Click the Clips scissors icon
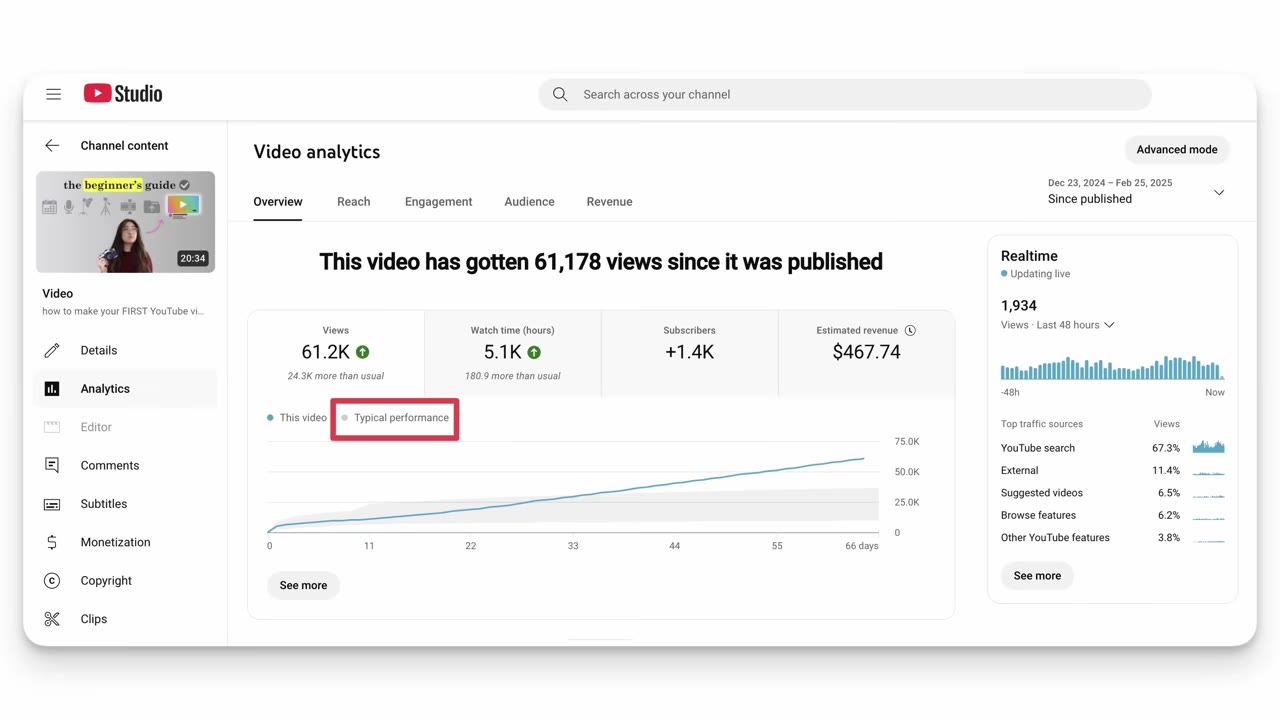The height and width of the screenshot is (720, 1280). coord(52,619)
